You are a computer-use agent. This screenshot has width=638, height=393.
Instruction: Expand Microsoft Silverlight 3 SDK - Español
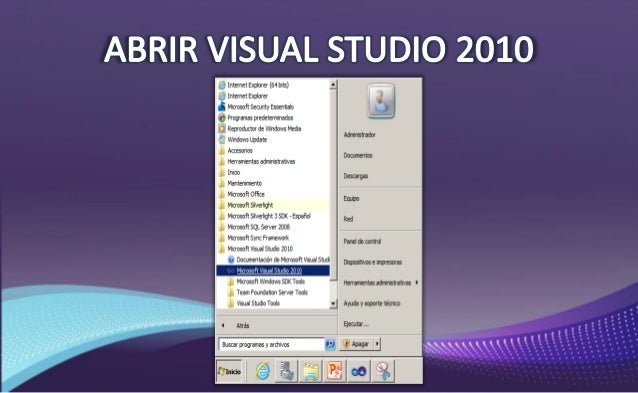(x=273, y=216)
